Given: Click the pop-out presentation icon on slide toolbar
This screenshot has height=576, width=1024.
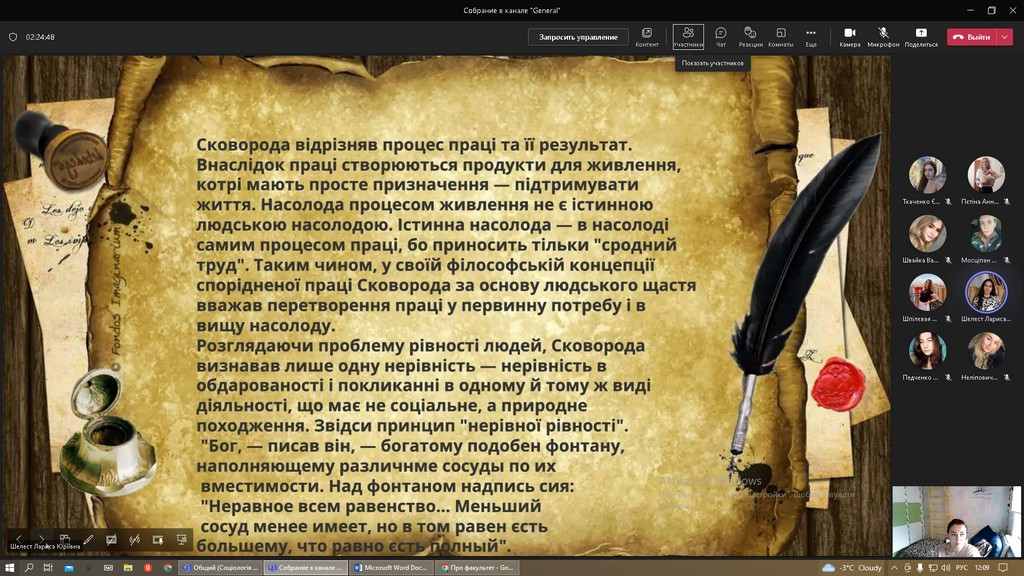Looking at the screenshot, I should [158, 539].
